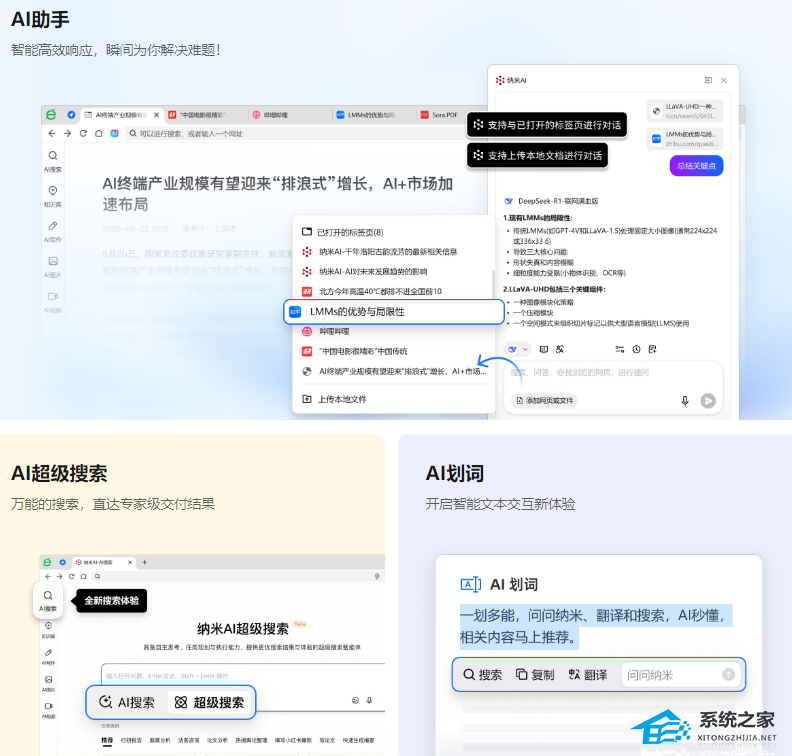The image size is (792, 756).
Task: Click the feedback icon in the 纳米AI panel header
Action: (708, 80)
